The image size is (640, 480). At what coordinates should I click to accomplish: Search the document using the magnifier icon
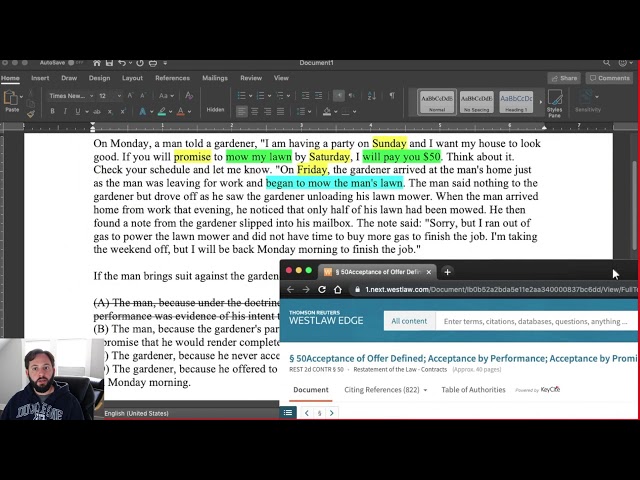(607, 63)
